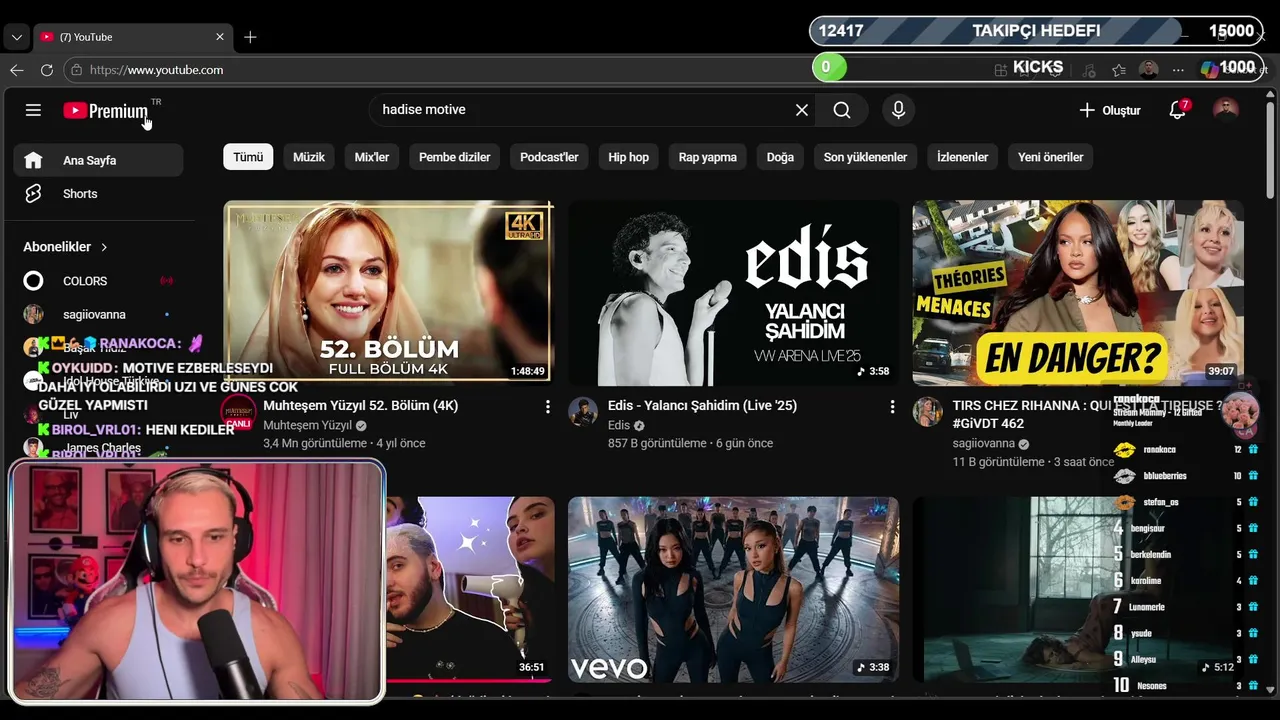Play the En Danger? Rihanna thumbnail

pyautogui.click(x=1077, y=293)
